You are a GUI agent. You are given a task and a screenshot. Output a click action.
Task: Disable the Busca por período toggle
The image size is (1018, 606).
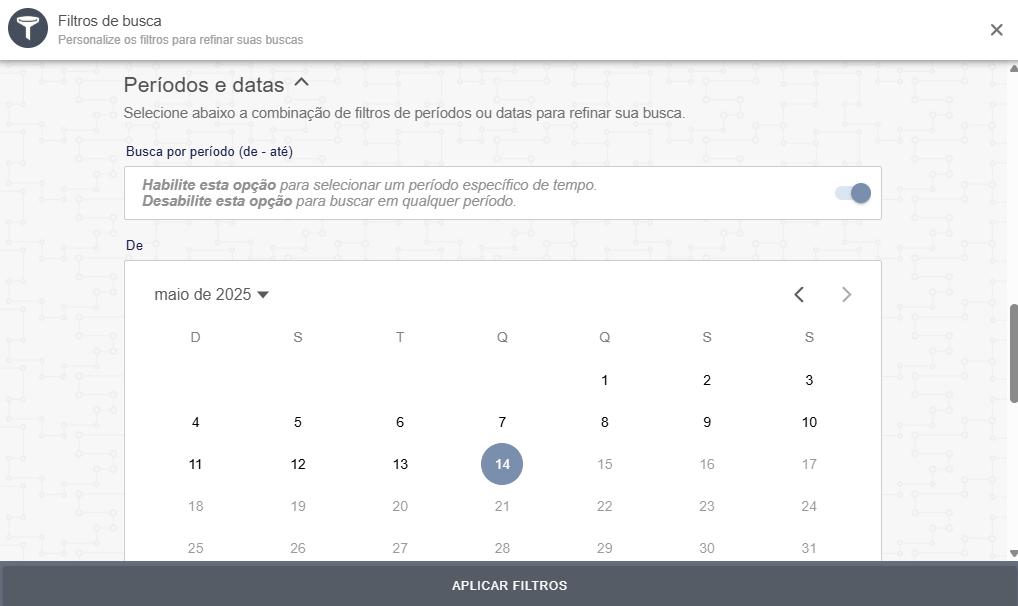853,193
